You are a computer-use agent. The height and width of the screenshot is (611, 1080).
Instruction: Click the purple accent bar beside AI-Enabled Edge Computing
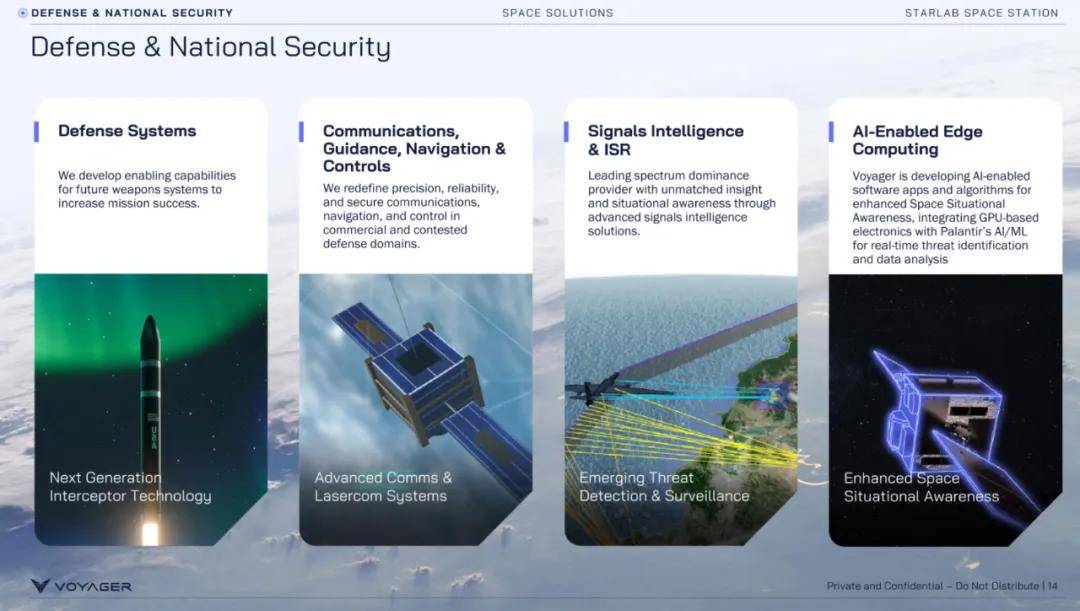pos(831,132)
